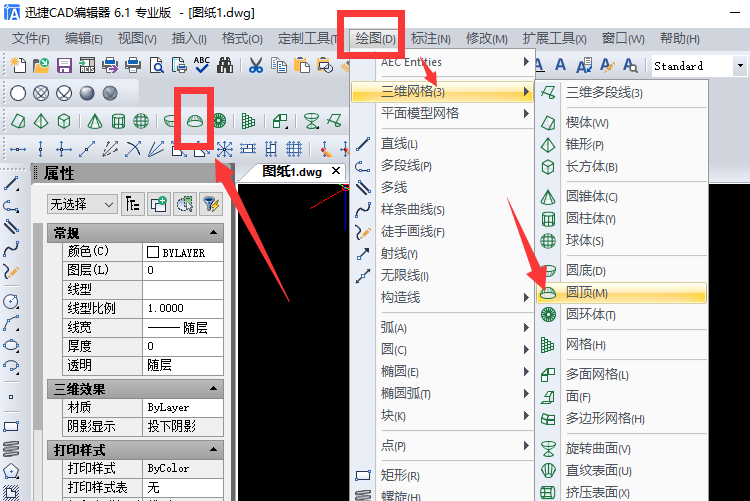This screenshot has width=750, height=501.
Task: Open the 修改(M) menu
Action: (x=486, y=39)
